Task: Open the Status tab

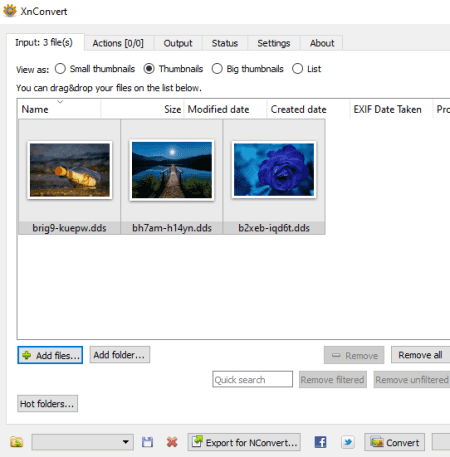Action: click(225, 43)
